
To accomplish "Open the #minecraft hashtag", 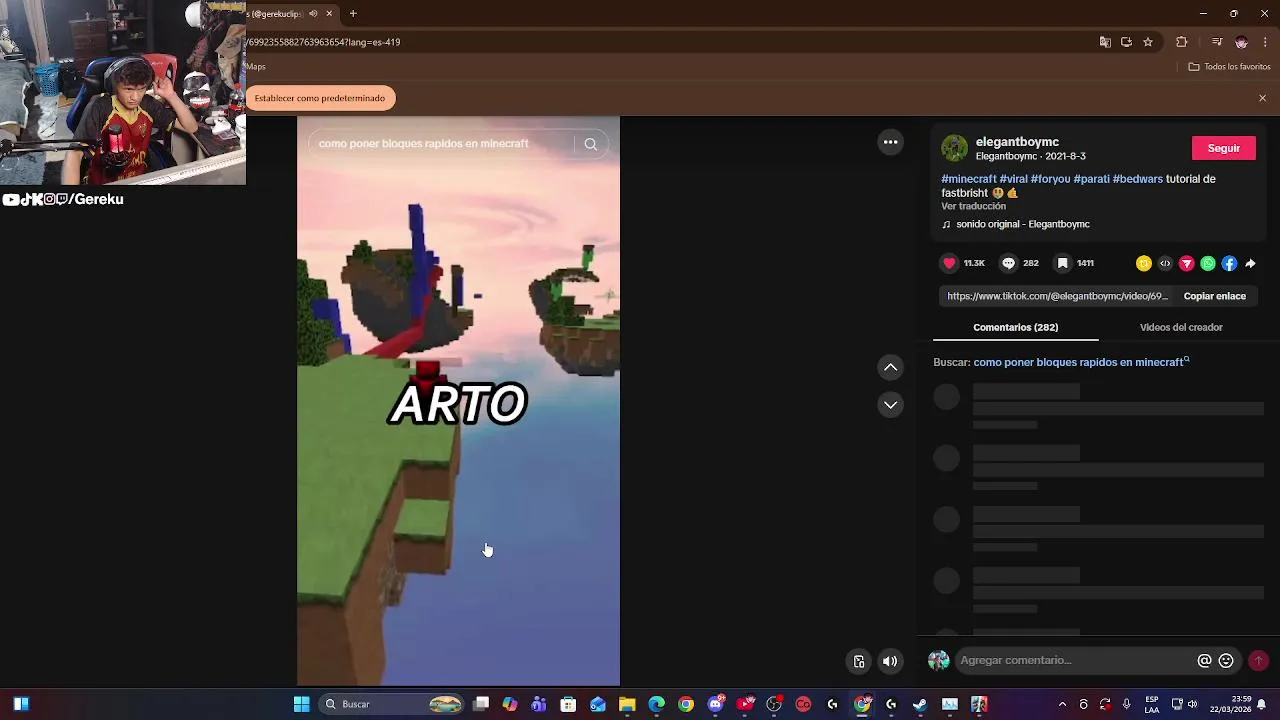I will tap(969, 179).
